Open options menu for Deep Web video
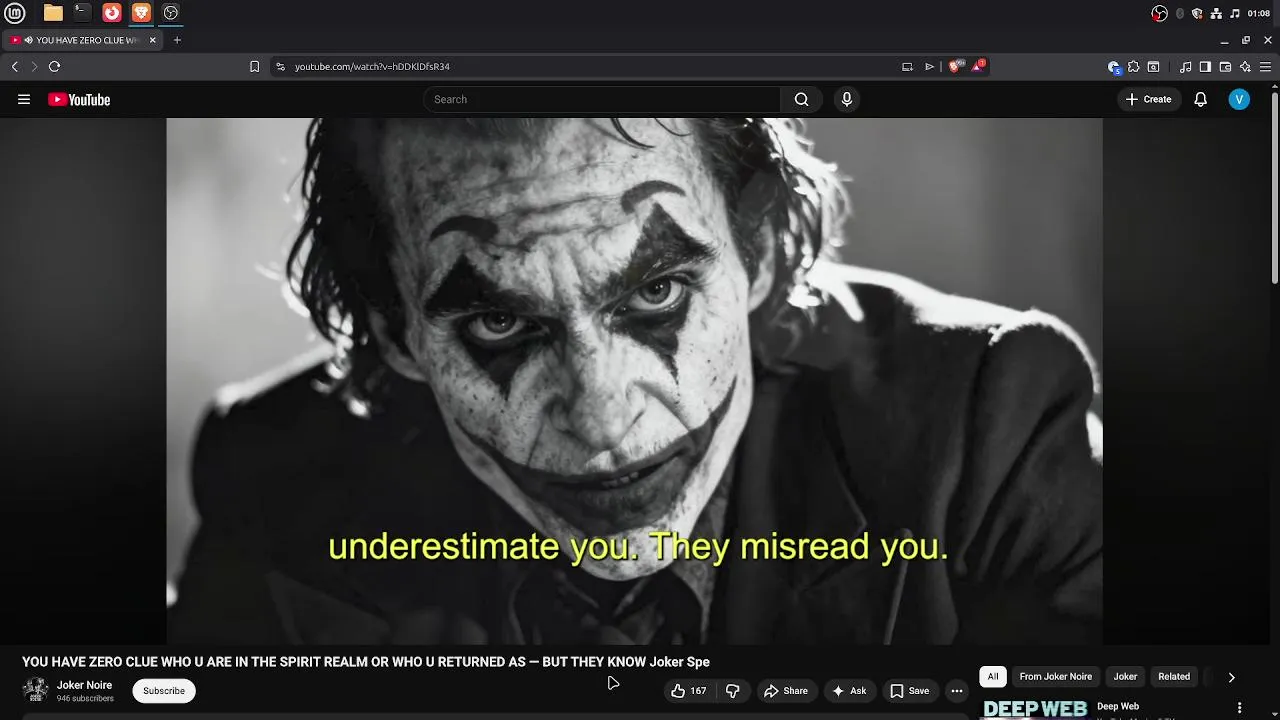The image size is (1280, 720). 1240,708
